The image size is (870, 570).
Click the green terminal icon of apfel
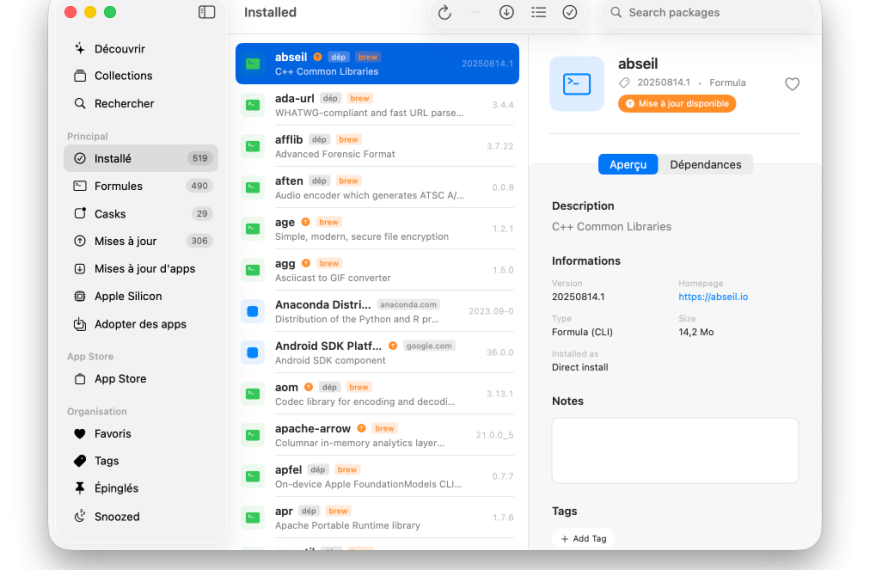pyautogui.click(x=252, y=476)
